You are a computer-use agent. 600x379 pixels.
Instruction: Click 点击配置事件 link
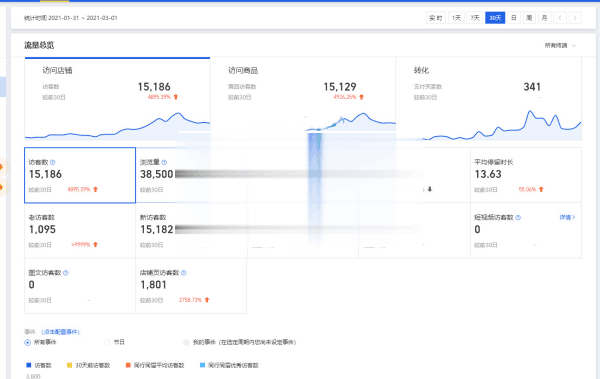60,332
